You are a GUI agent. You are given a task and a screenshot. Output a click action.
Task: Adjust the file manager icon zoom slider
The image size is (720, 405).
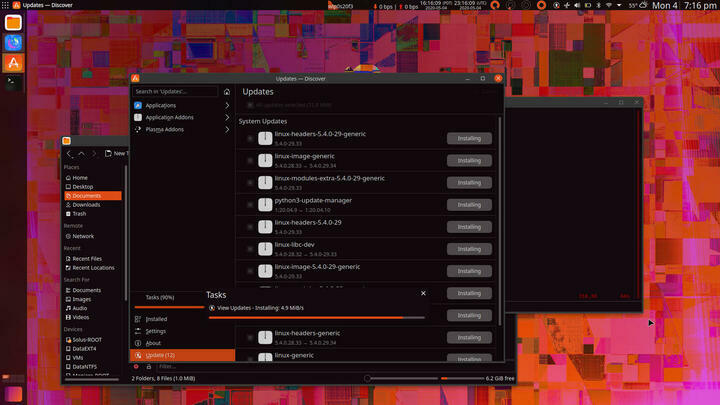pos(400,378)
